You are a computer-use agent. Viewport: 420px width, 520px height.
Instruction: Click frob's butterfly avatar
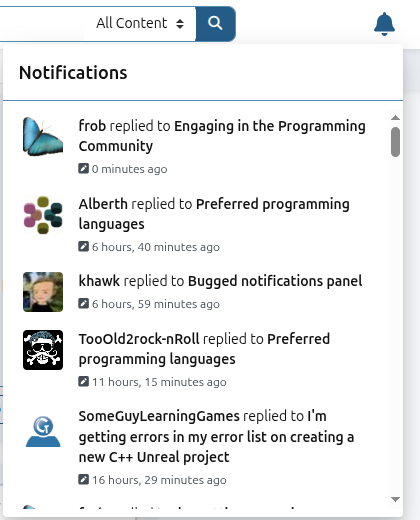[x=43, y=136]
